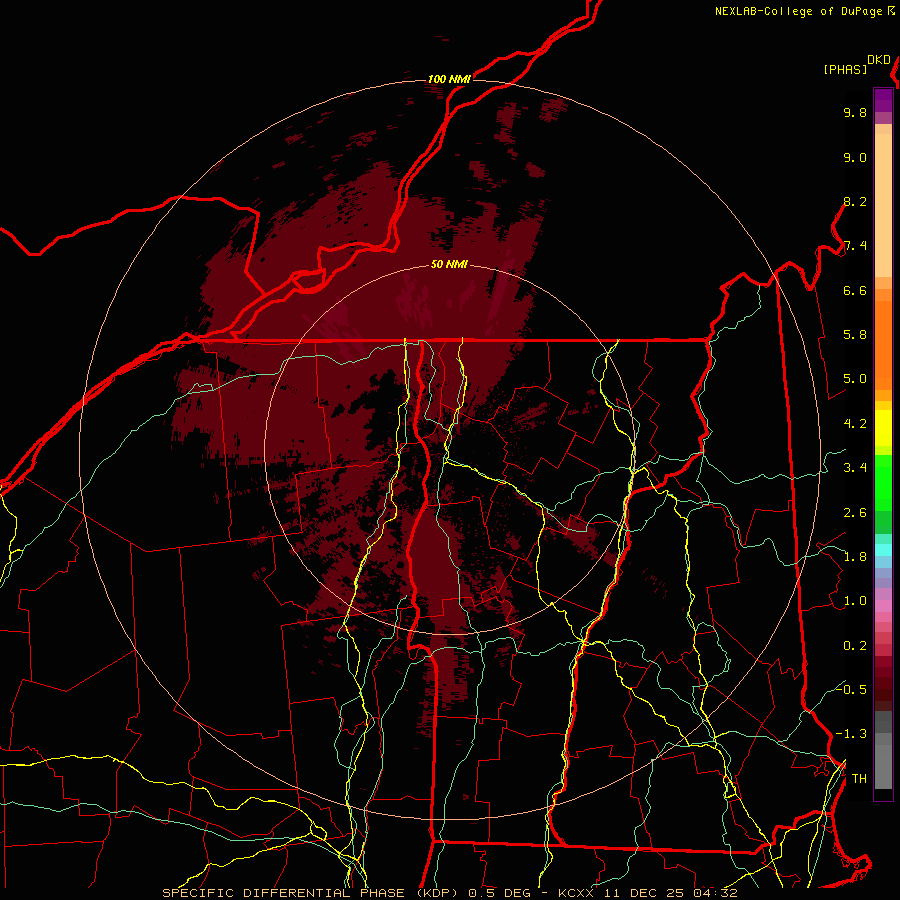Click the pink color bar segment
This screenshot has height=900, width=900.
883,606
